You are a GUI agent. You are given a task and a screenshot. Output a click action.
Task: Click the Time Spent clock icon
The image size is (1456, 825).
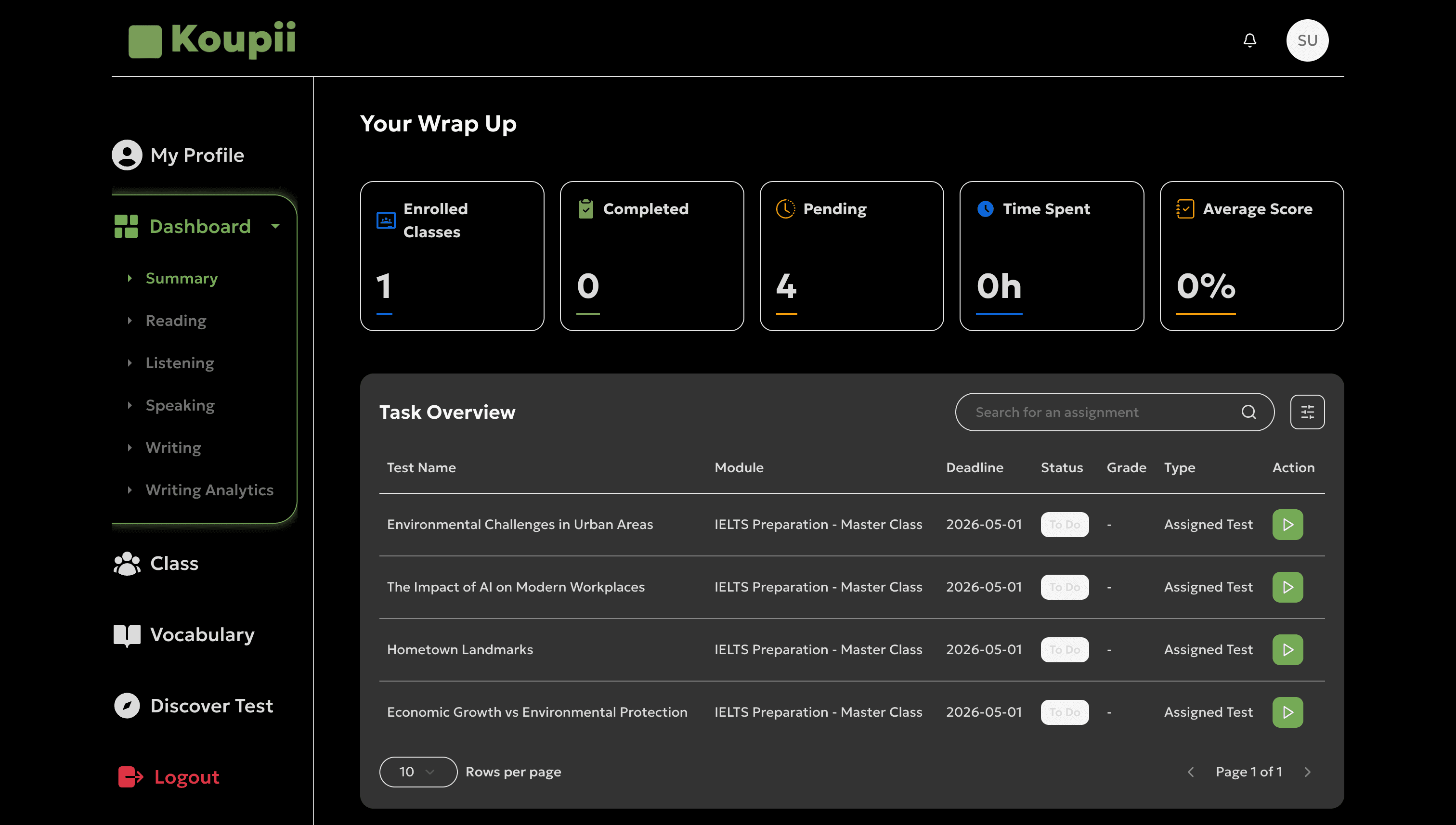985,208
